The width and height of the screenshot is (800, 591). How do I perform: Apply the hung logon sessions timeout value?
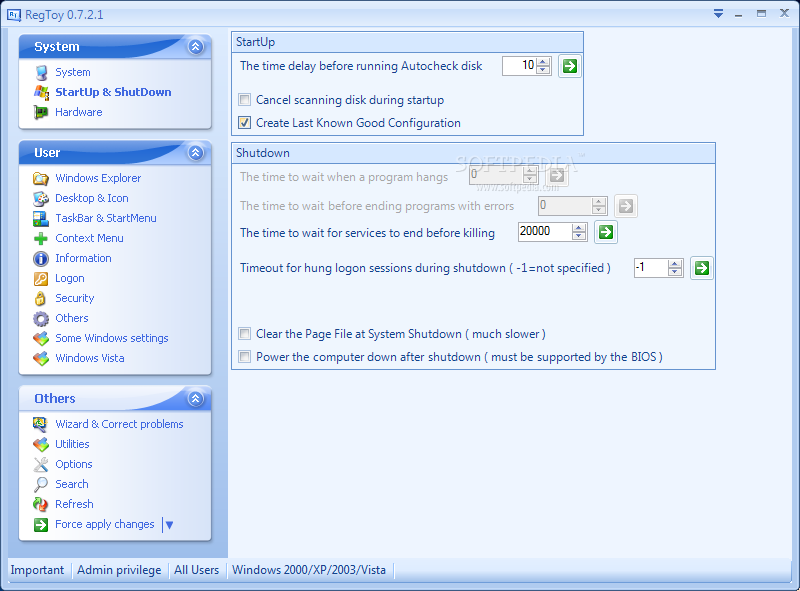tap(702, 268)
